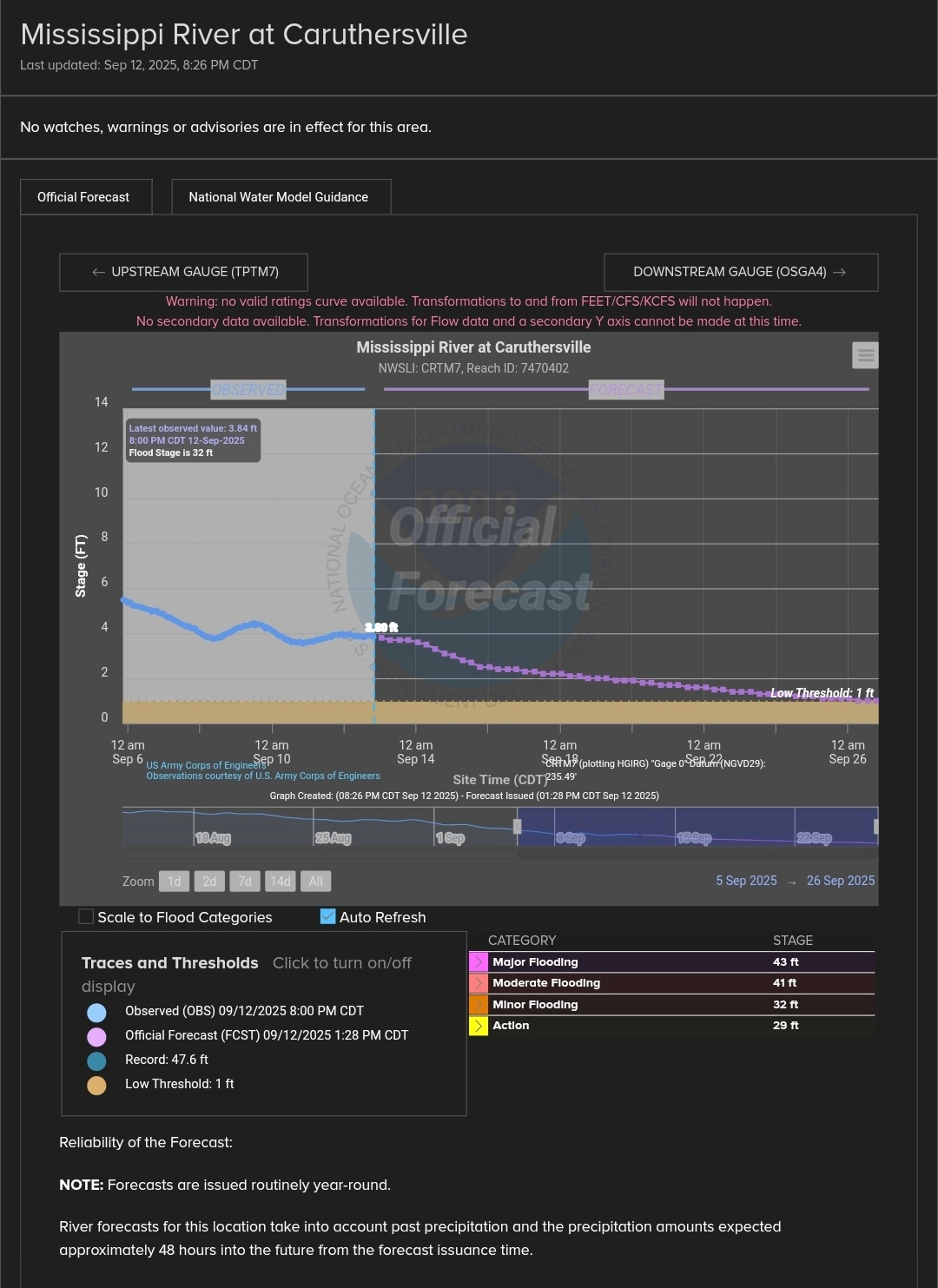
Task: Click the Mississippi River at Caruthersville page title
Action: (x=244, y=35)
